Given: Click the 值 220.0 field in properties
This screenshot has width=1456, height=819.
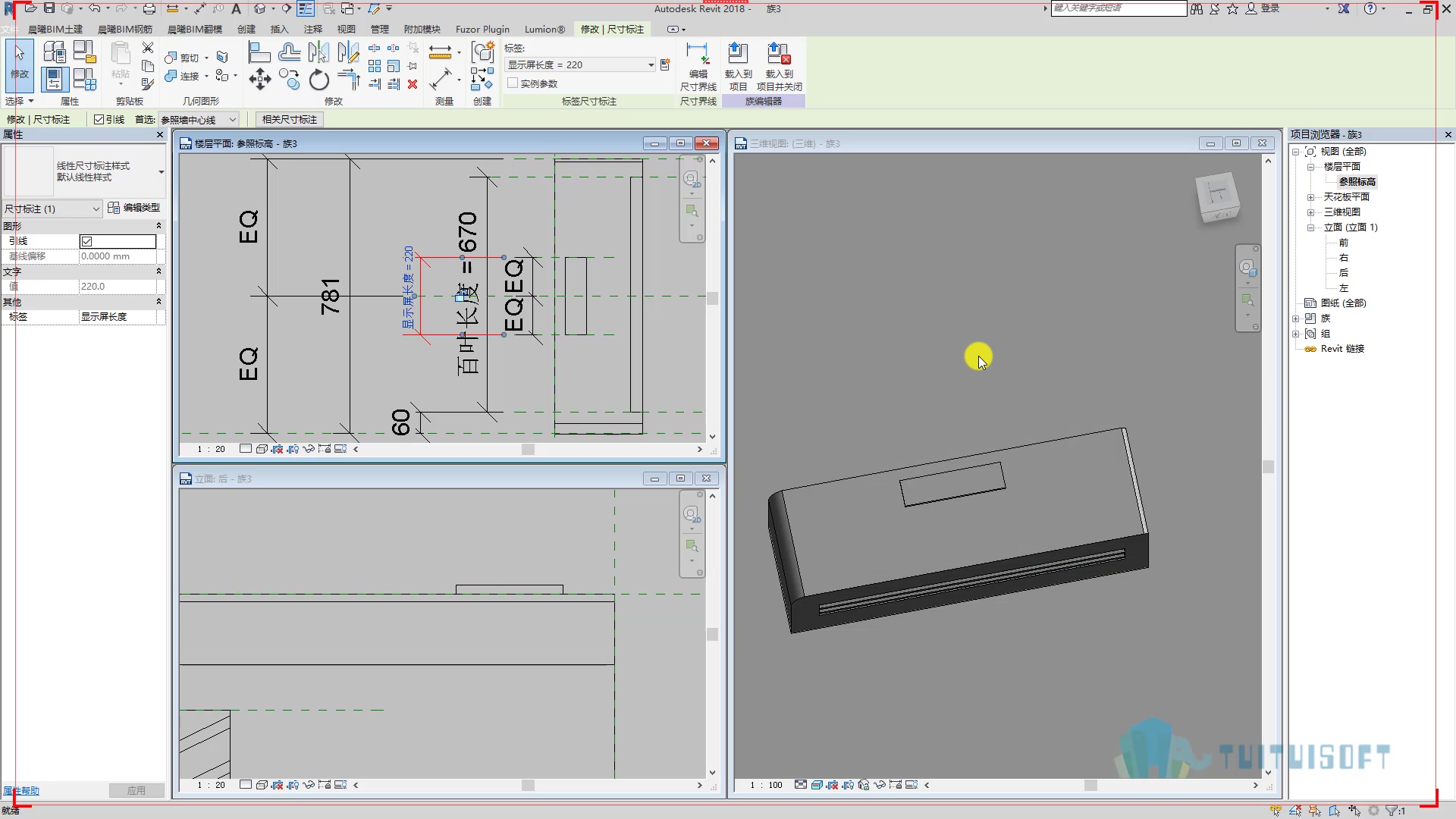Looking at the screenshot, I should 118,287.
